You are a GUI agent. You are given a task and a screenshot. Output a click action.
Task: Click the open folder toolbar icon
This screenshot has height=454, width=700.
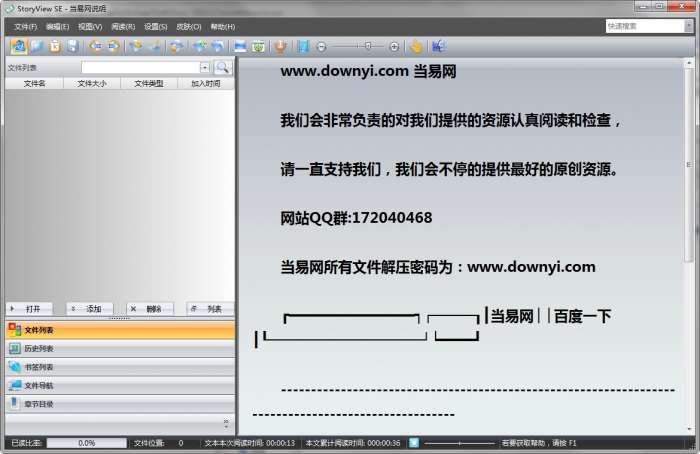coord(37,46)
